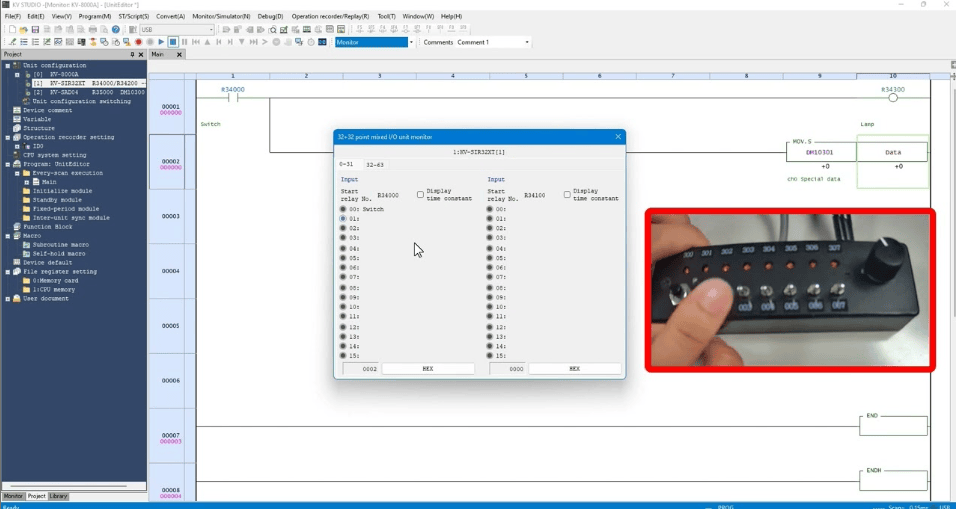Image resolution: width=956 pixels, height=509 pixels.
Task: Click the red Record circle icon
Action: point(138,42)
